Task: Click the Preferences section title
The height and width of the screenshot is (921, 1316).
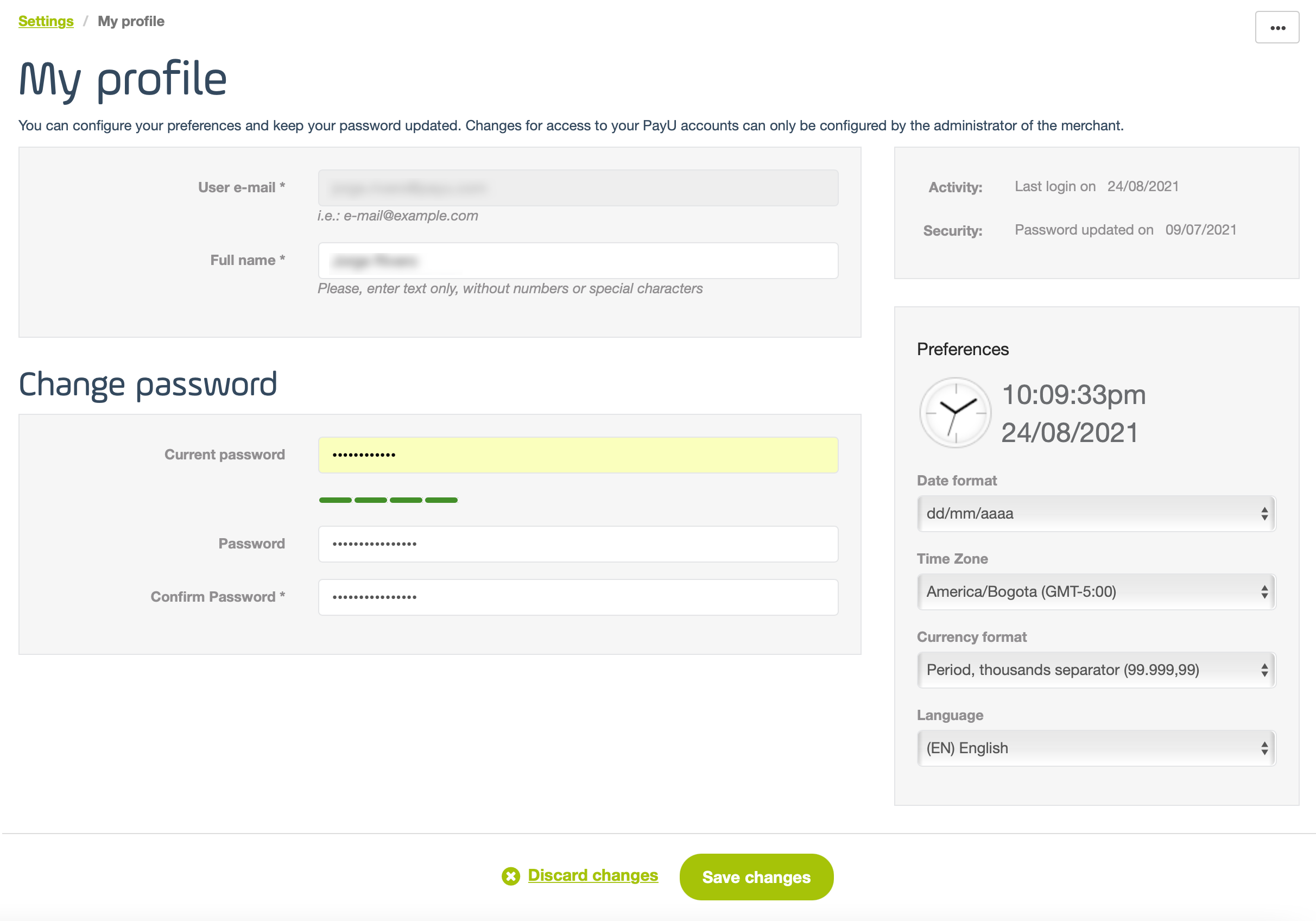Action: tap(963, 349)
